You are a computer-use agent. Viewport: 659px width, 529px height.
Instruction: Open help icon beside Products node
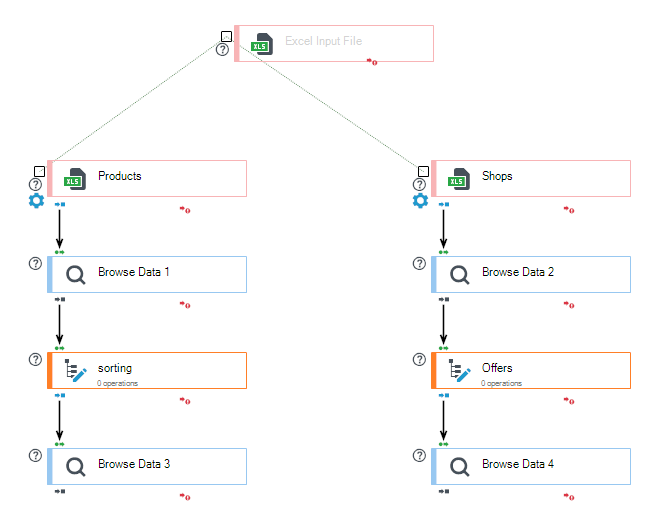pyautogui.click(x=35, y=184)
